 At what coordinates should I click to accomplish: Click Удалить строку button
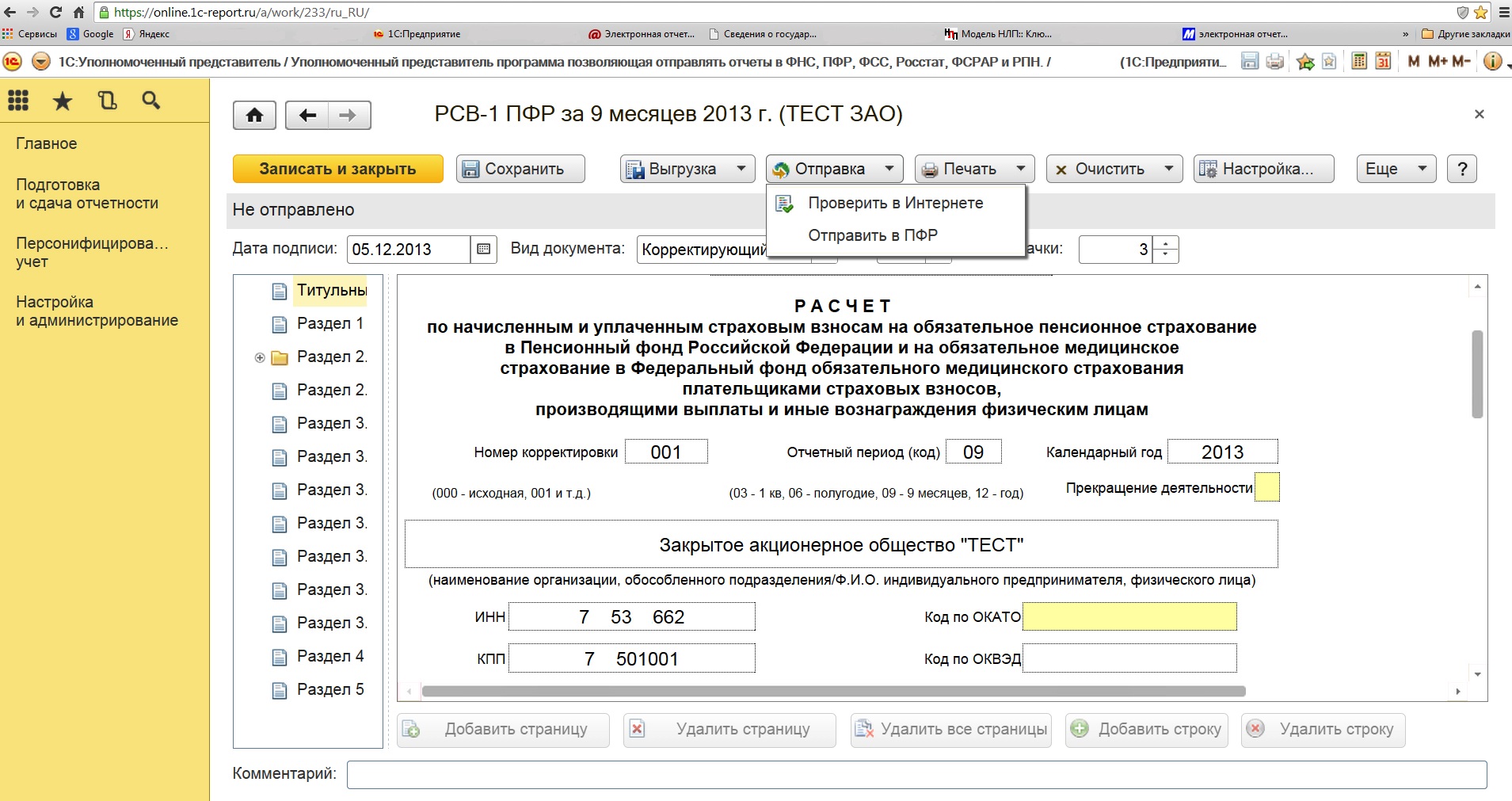tap(1323, 730)
